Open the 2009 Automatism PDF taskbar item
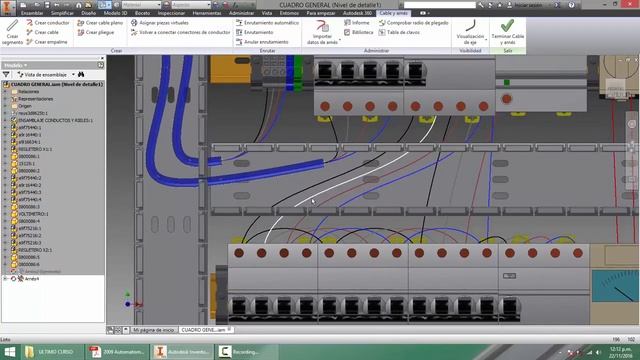This screenshot has height=360, width=640. pyautogui.click(x=116, y=352)
